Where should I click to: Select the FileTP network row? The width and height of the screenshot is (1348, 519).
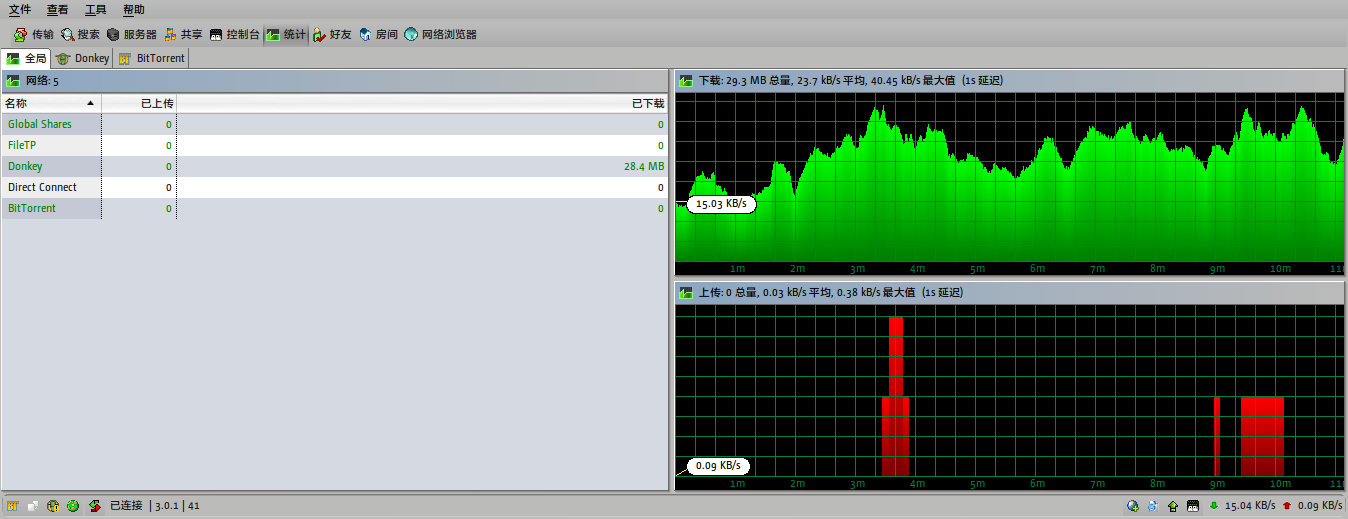(334, 145)
